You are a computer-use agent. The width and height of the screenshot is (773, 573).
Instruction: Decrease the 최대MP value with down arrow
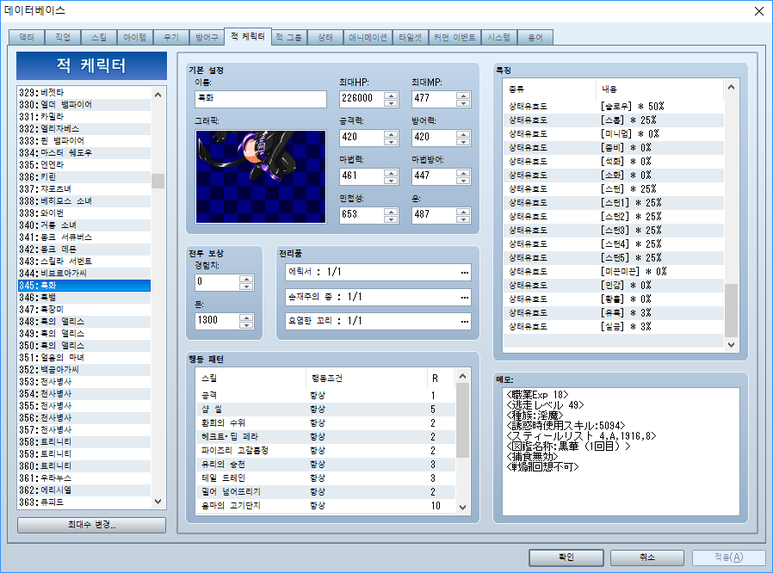point(463,103)
